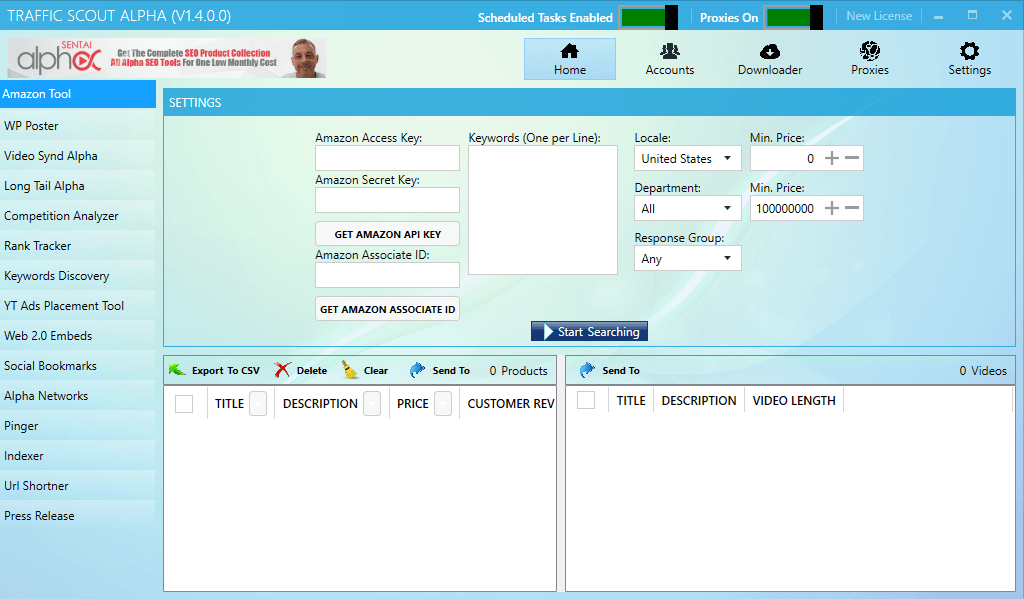The image size is (1024, 599).
Task: Check the select-all videos checkbox
Action: [586, 400]
